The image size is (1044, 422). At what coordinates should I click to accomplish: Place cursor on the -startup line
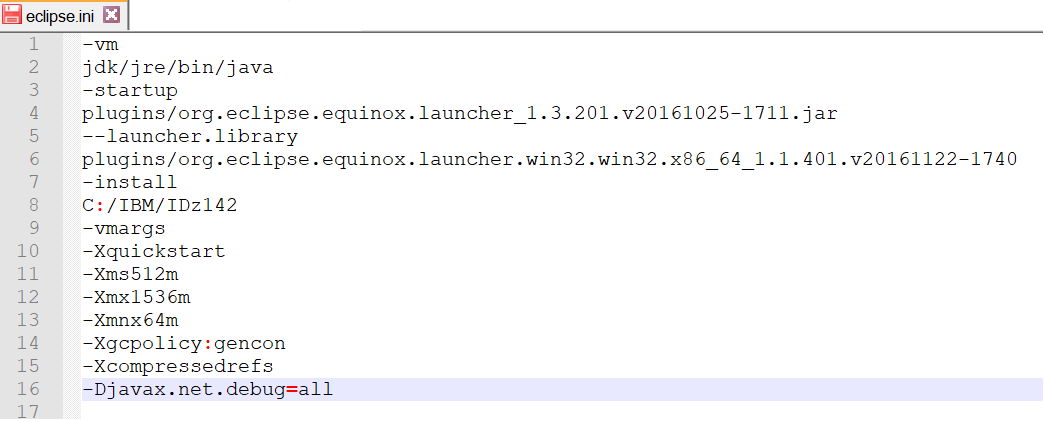pos(130,91)
